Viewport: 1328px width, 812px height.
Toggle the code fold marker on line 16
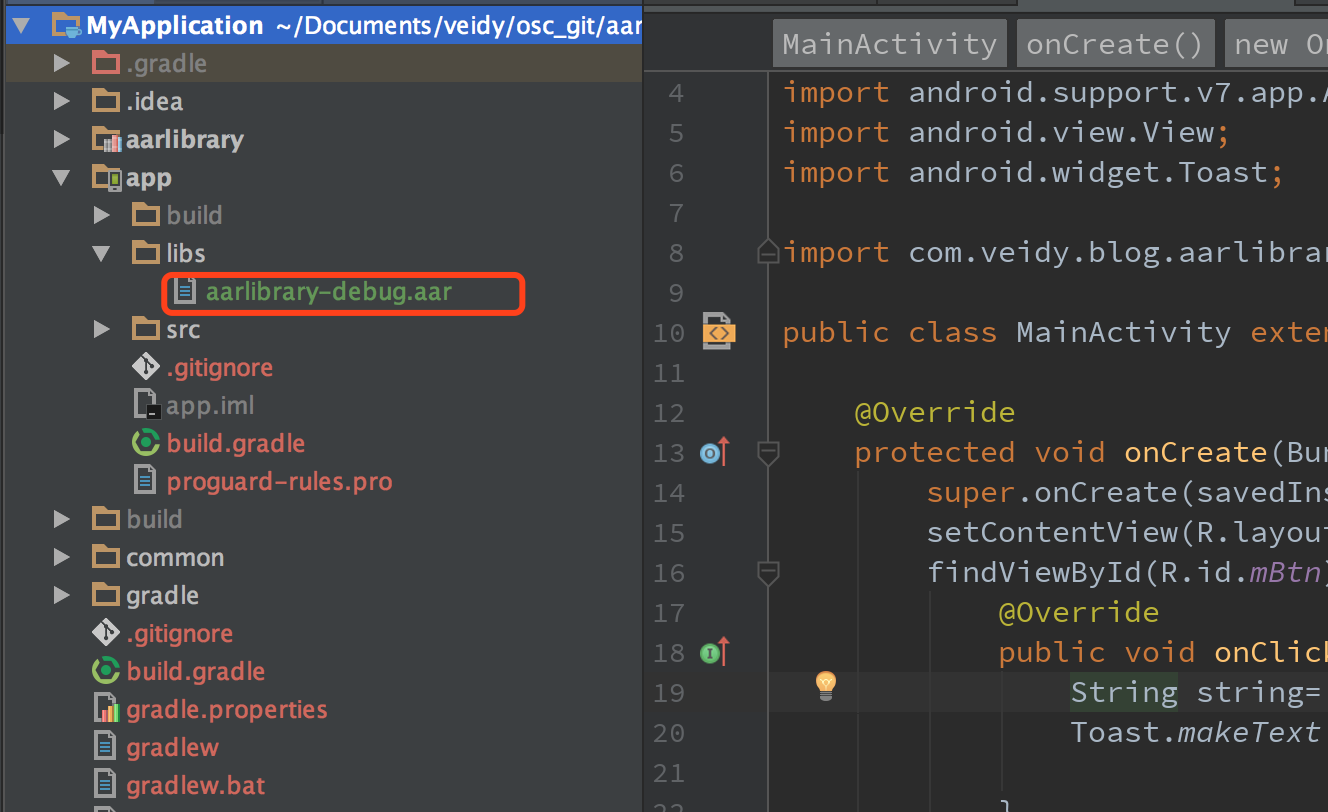coord(768,573)
